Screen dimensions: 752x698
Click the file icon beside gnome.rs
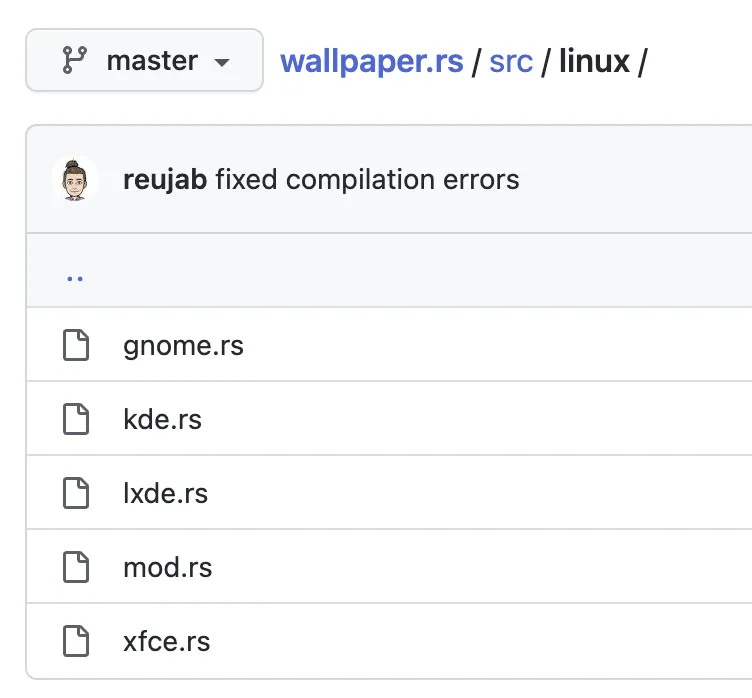(x=76, y=346)
